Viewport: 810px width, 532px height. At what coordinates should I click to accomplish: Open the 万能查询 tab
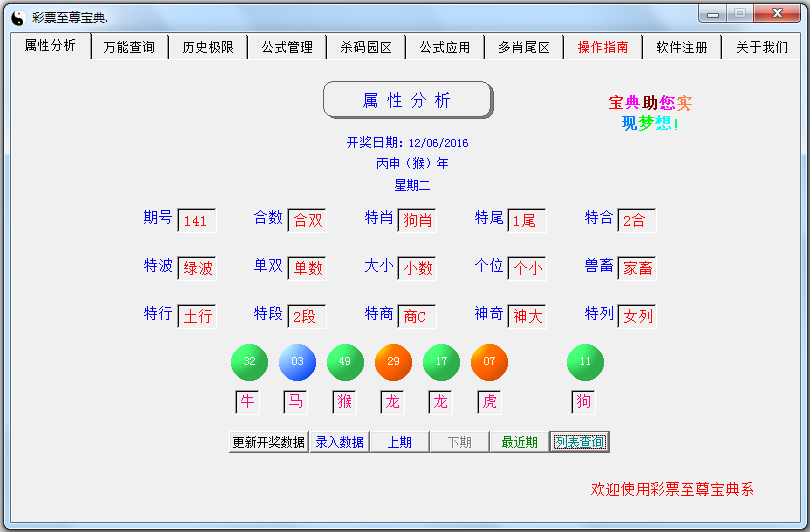(129, 48)
